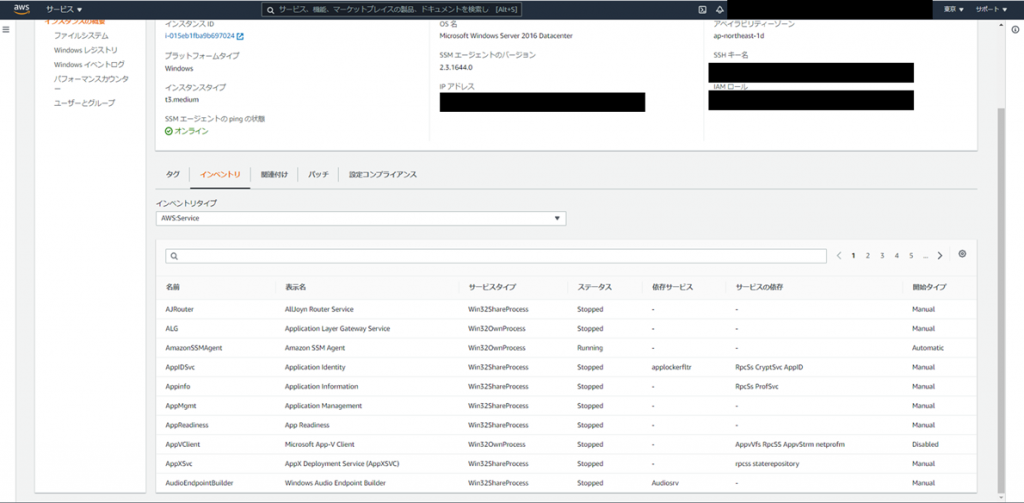Click the AudioEndpointBuilder service name
Viewport: 1024px width, 503px height.
tap(199, 483)
